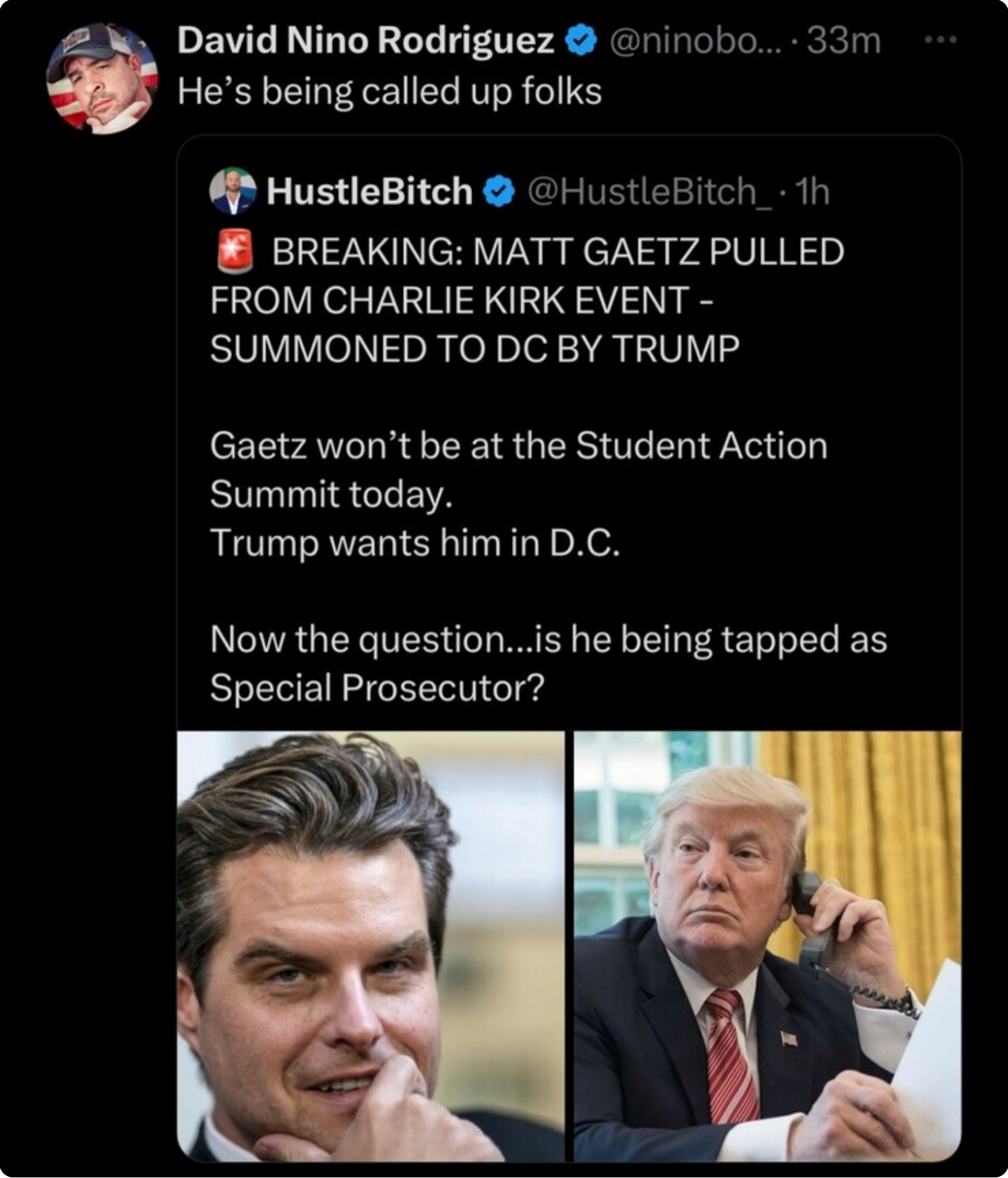Click the "Trump wants him in D.C." line
This screenshot has height=1178, width=1008.
[x=415, y=543]
